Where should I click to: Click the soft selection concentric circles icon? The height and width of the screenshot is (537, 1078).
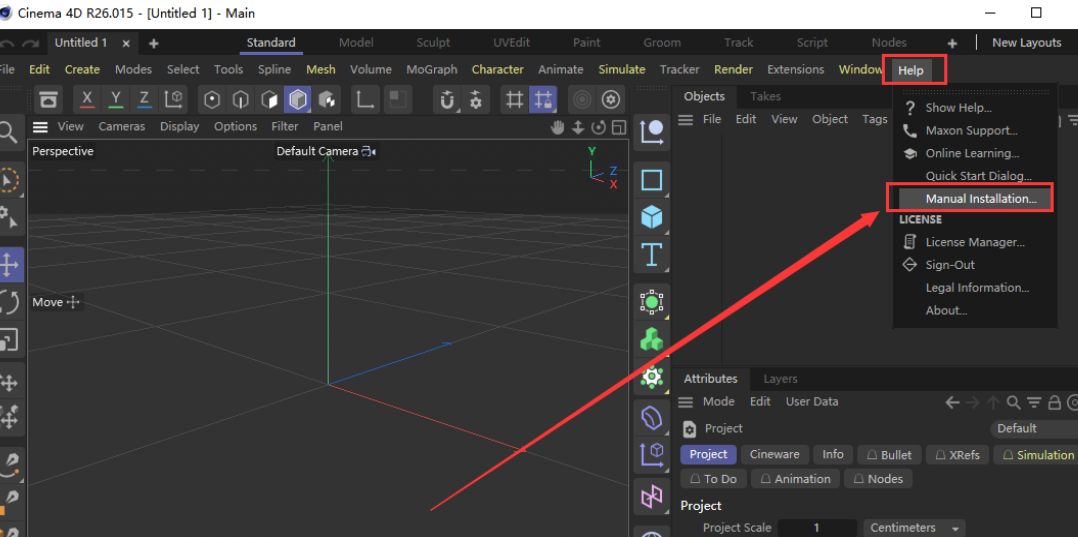pyautogui.click(x=582, y=100)
